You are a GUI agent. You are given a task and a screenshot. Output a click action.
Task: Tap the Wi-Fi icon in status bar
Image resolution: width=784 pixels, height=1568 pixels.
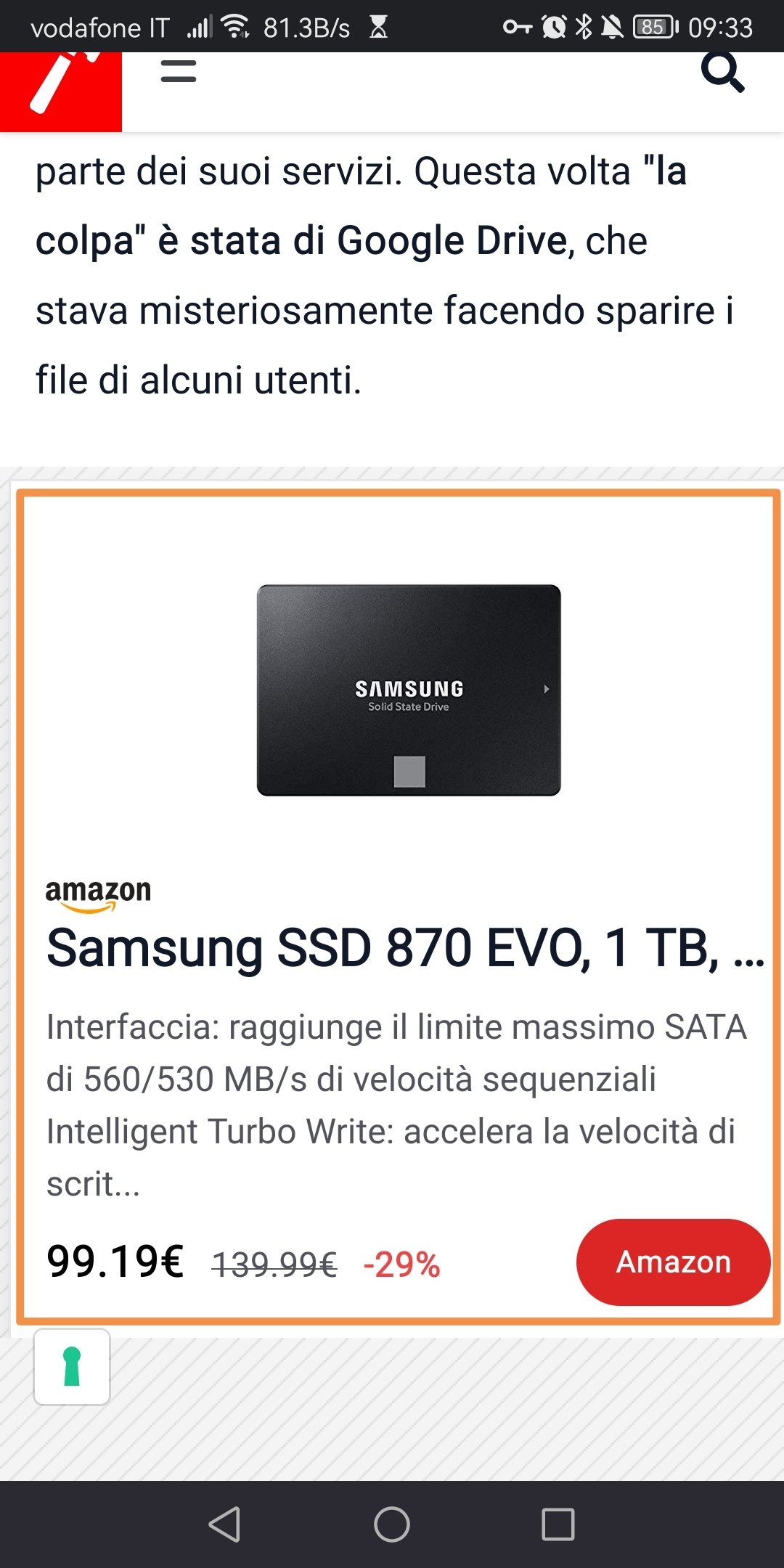[x=235, y=27]
